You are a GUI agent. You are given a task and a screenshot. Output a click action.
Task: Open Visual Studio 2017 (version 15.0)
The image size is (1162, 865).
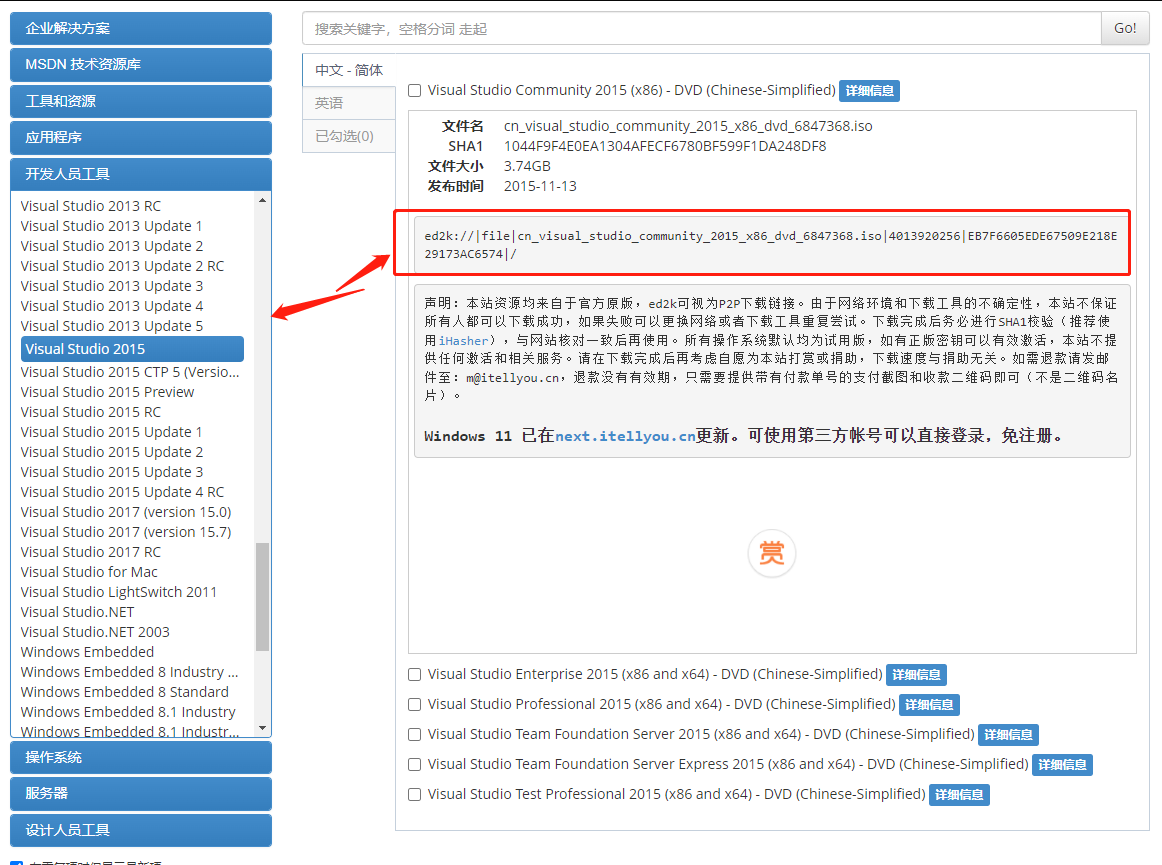[126, 512]
